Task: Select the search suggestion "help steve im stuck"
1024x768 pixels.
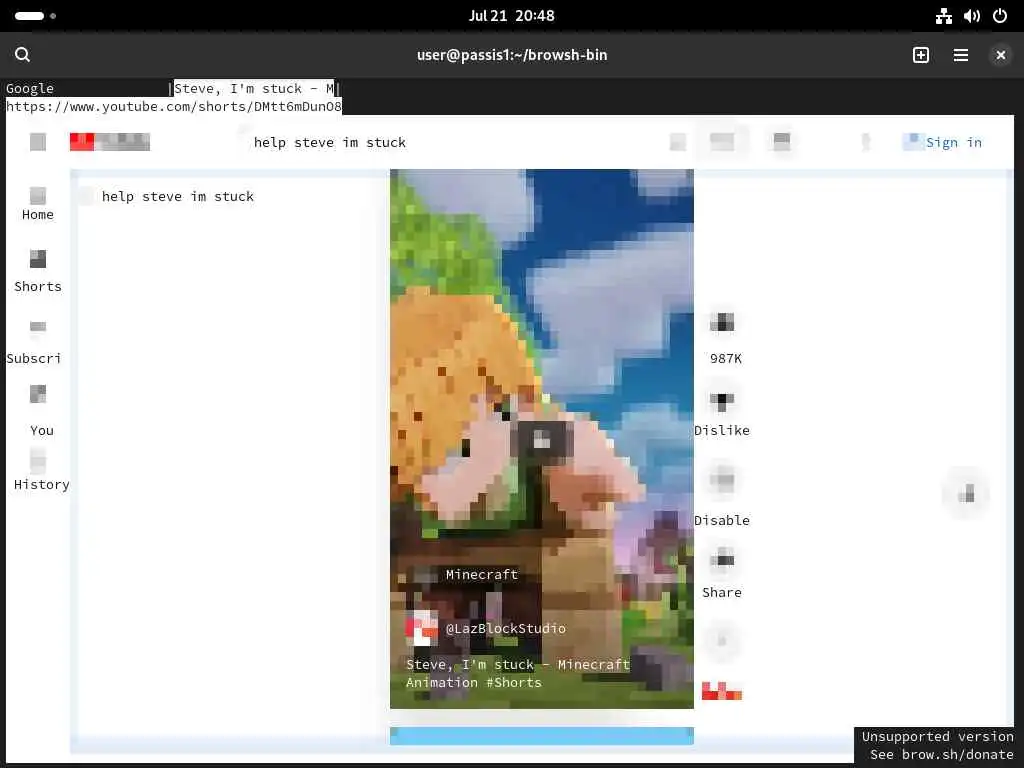Action: click(x=178, y=197)
